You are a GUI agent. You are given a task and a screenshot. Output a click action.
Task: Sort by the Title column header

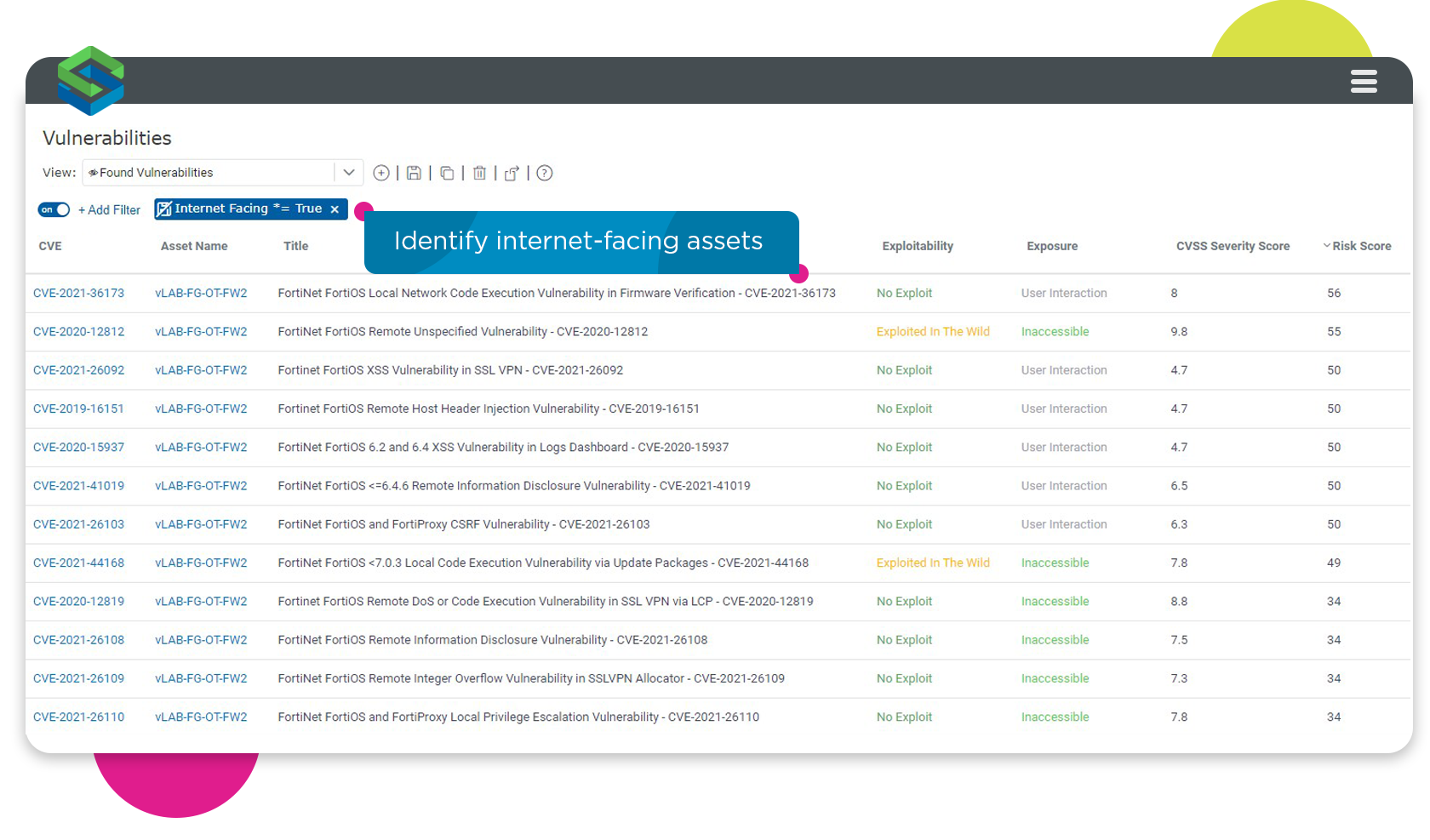click(x=295, y=246)
